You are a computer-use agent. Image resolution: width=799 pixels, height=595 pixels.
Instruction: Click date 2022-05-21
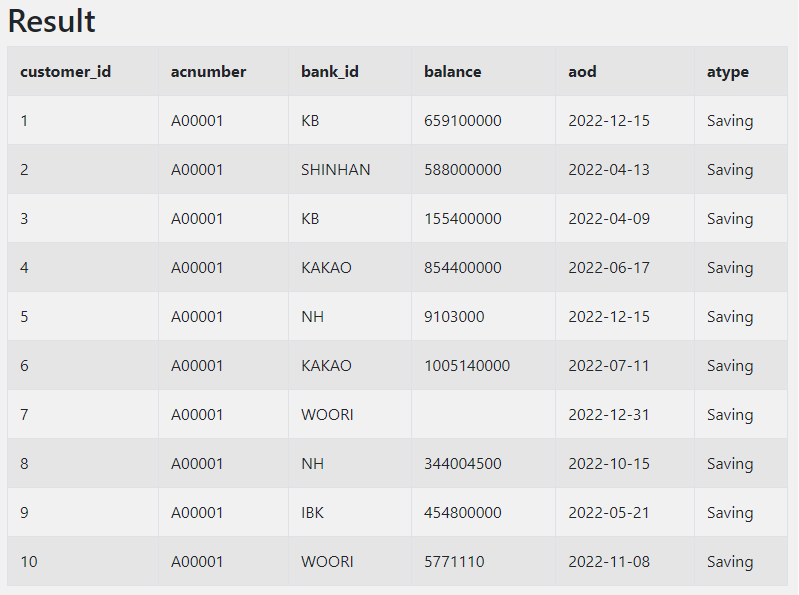click(609, 512)
